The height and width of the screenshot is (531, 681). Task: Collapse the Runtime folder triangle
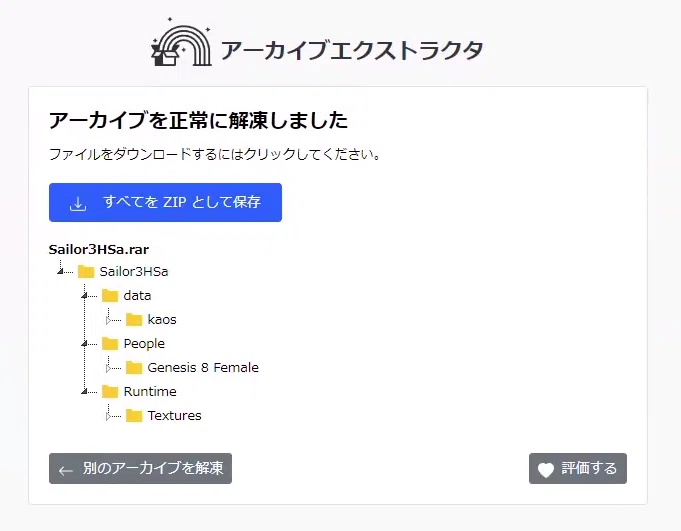[84, 391]
